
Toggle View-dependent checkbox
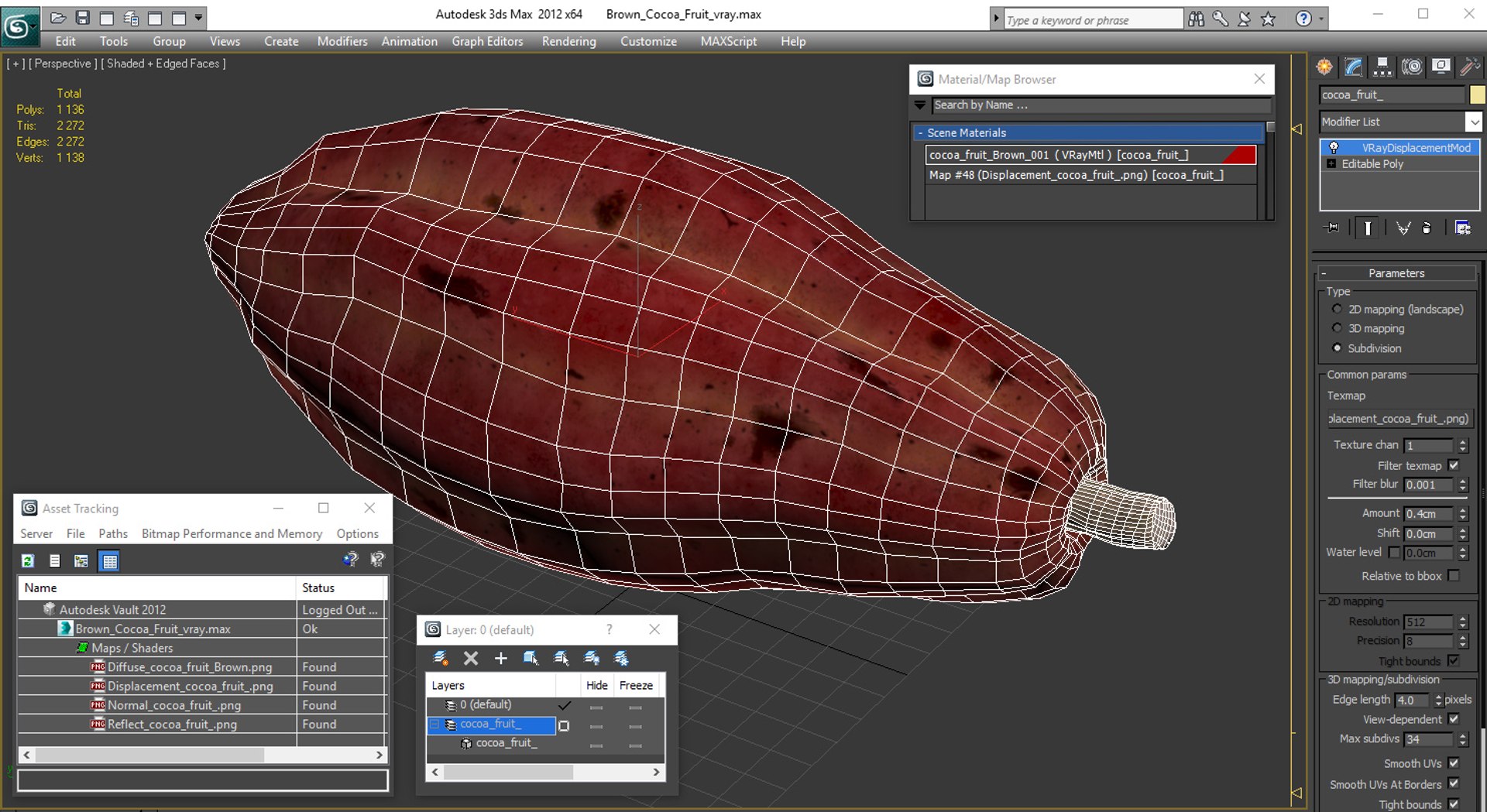coord(1454,719)
